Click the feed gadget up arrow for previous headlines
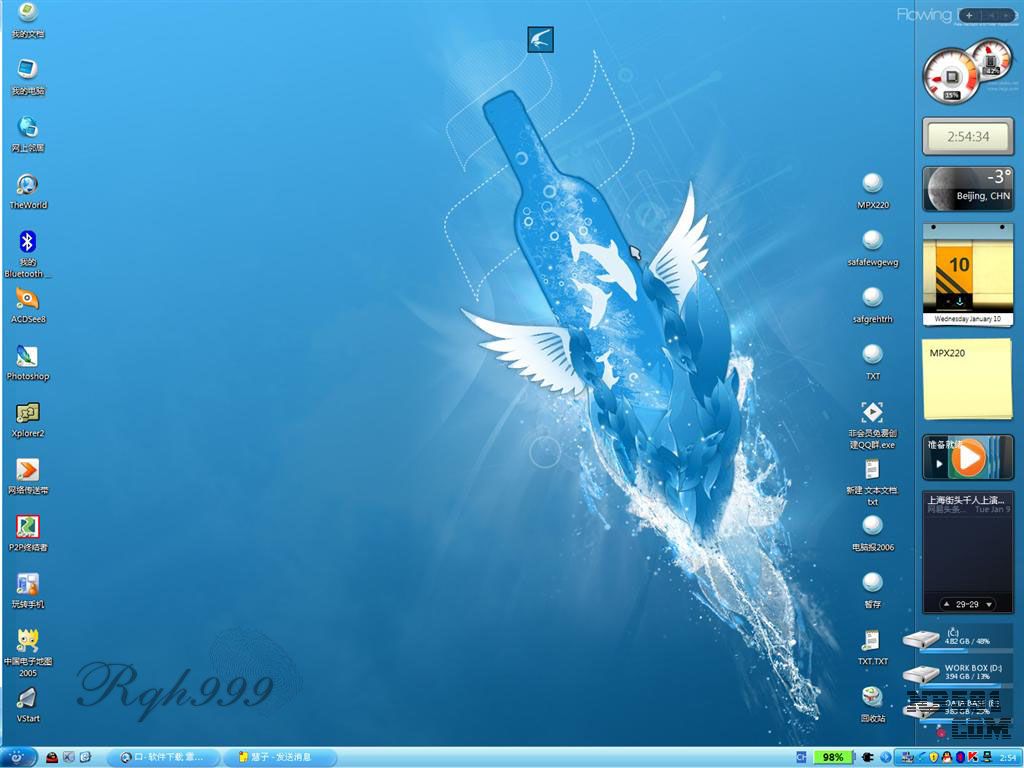This screenshot has height=768, width=1024. [x=945, y=605]
